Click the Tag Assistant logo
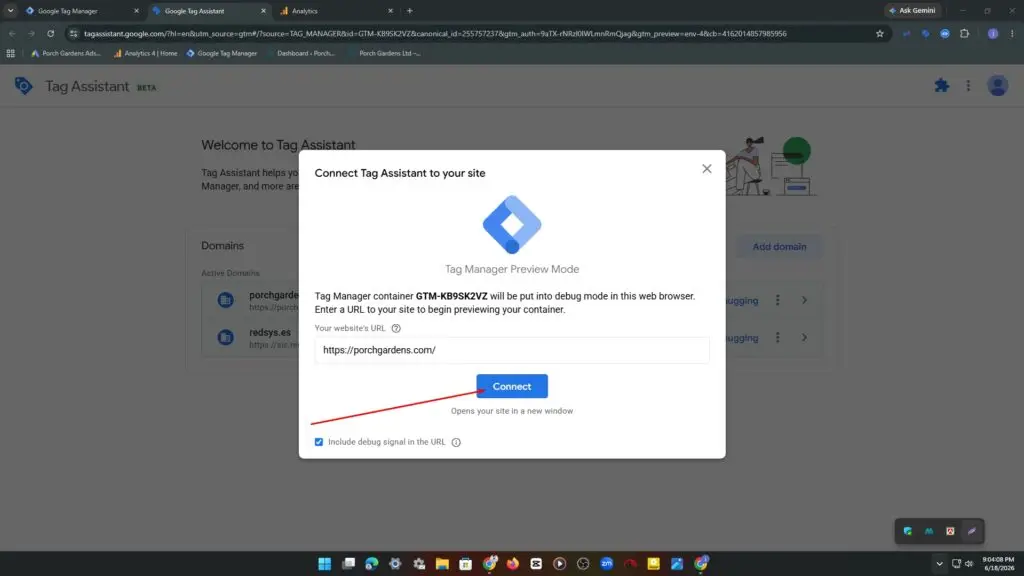This screenshot has height=576, width=1024. pyautogui.click(x=24, y=86)
